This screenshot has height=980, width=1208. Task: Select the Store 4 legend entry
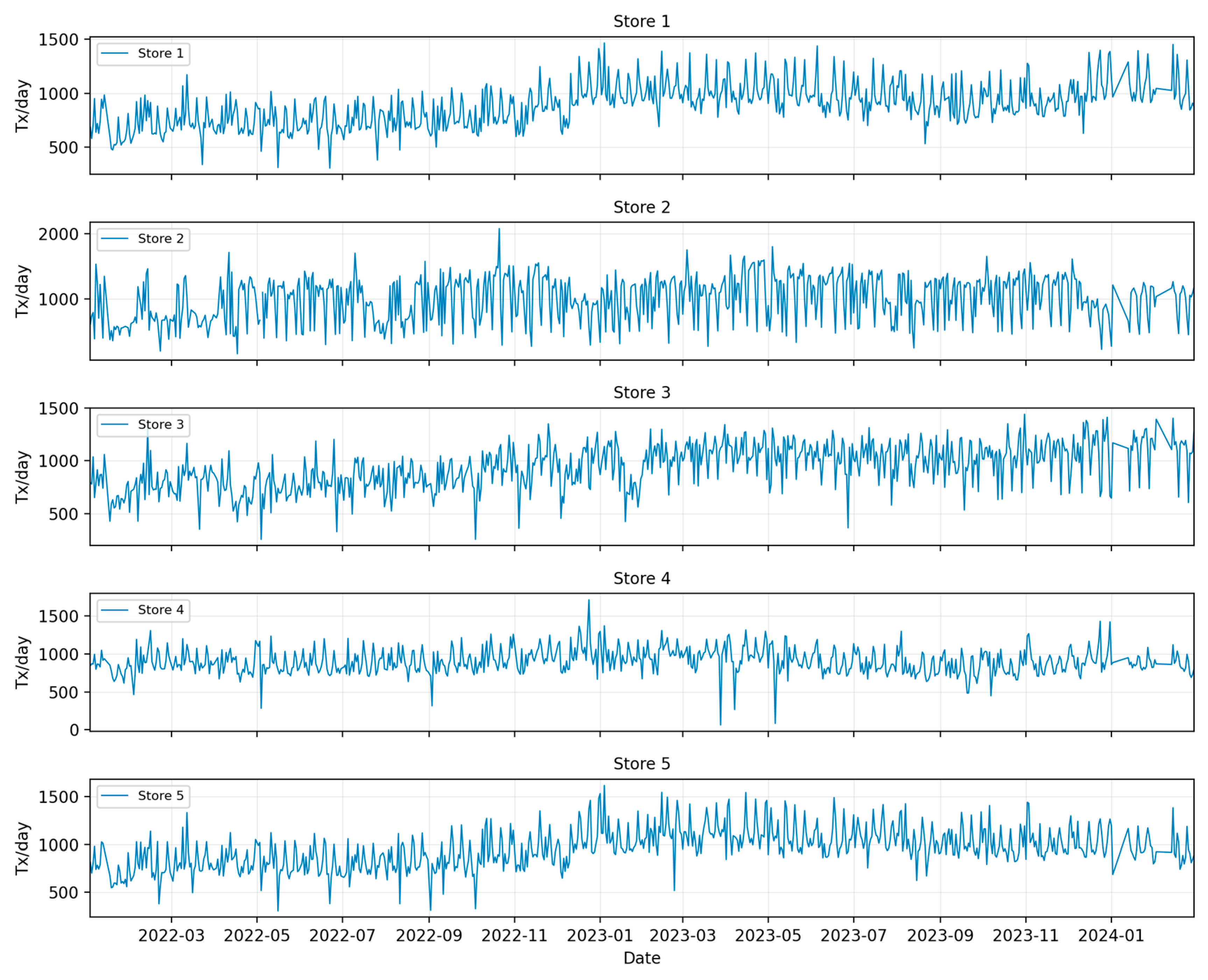(160, 610)
